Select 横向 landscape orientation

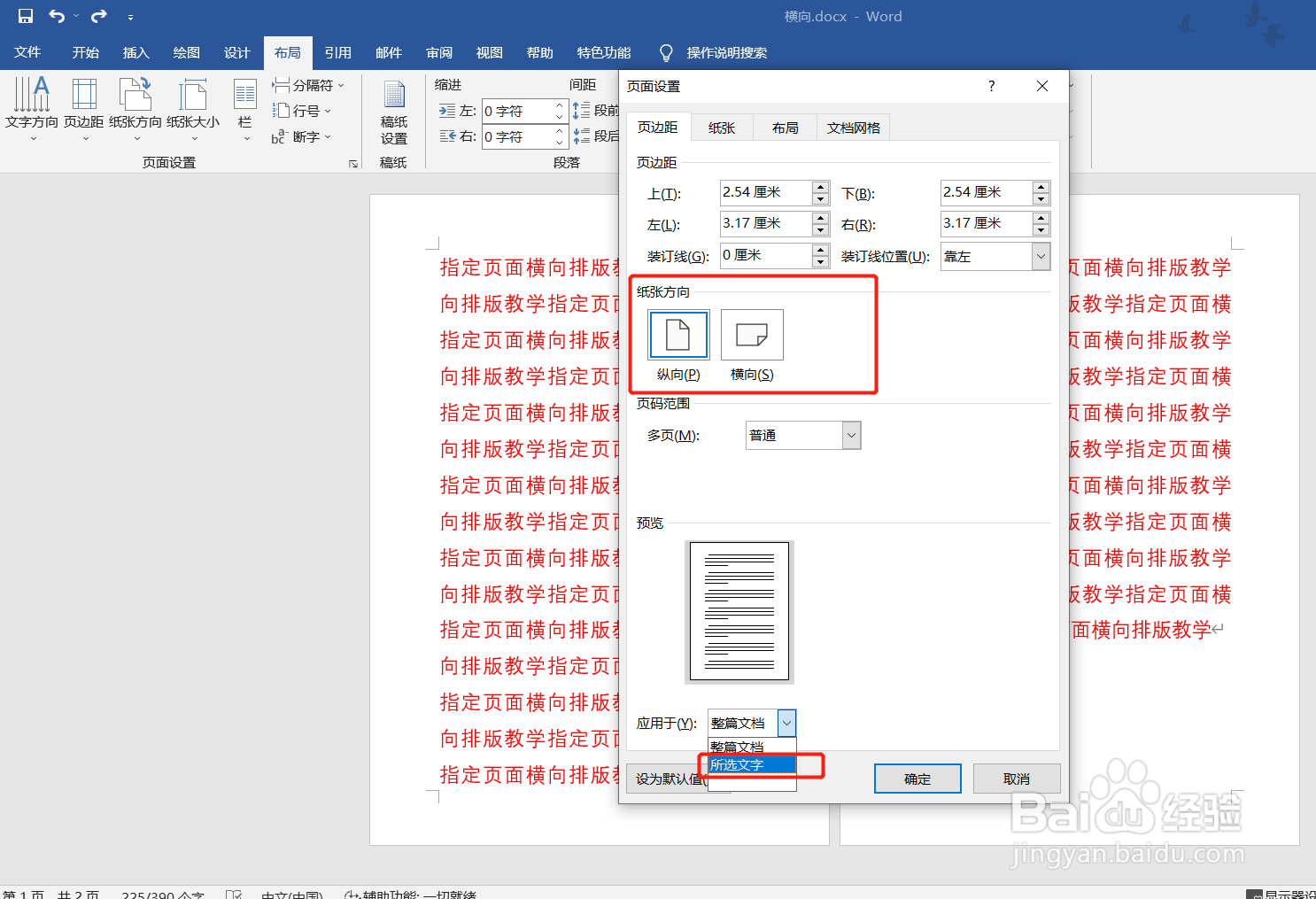point(751,335)
